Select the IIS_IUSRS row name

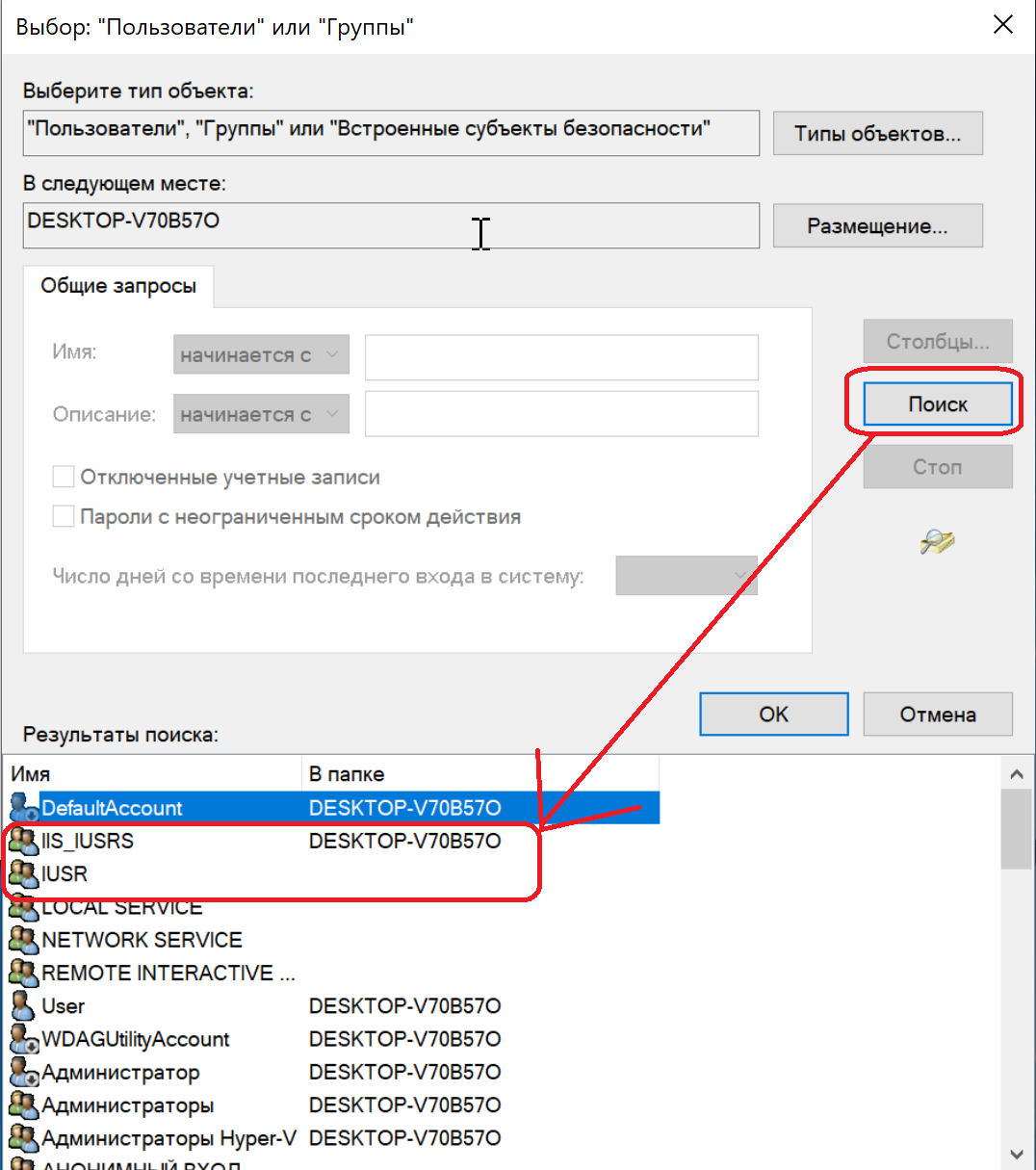[x=88, y=841]
